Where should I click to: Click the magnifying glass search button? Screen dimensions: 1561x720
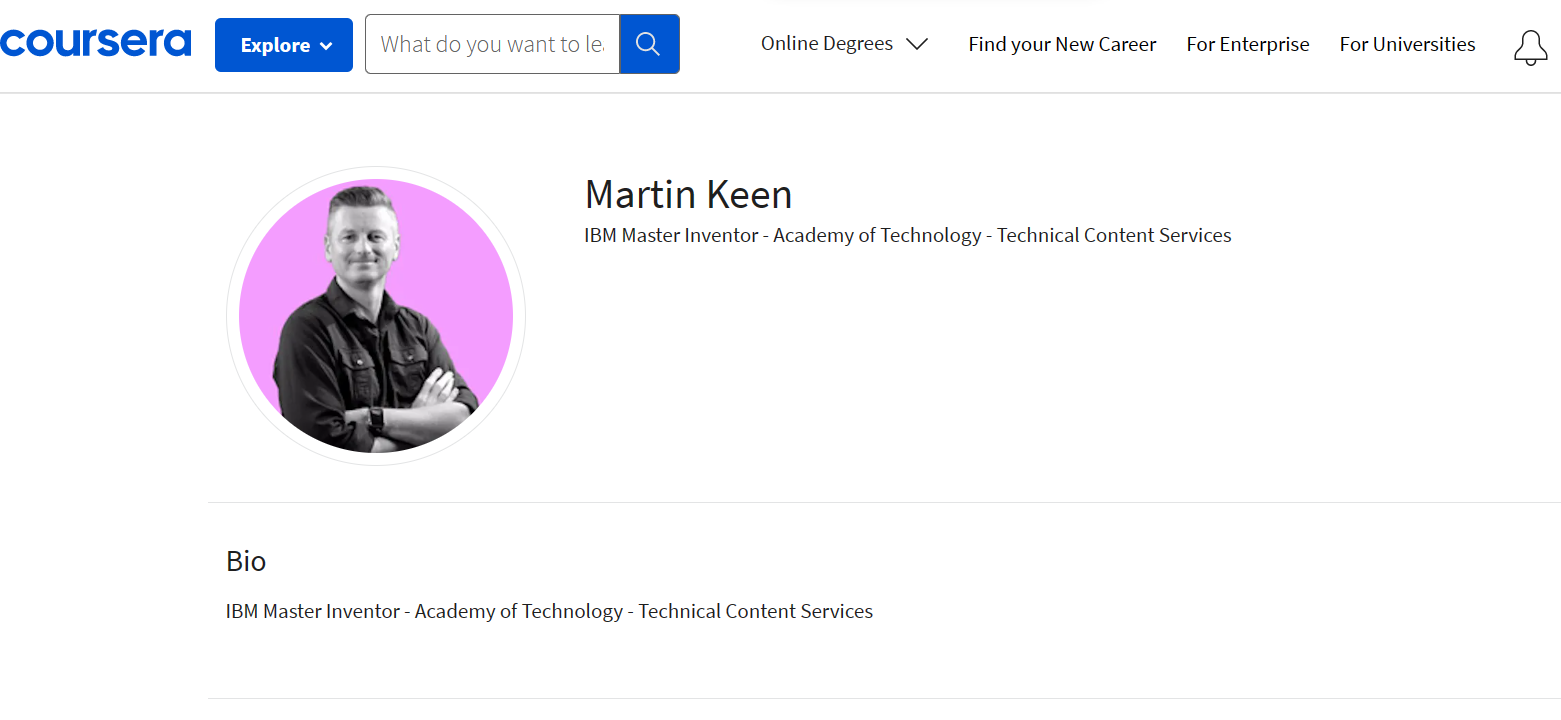click(649, 44)
